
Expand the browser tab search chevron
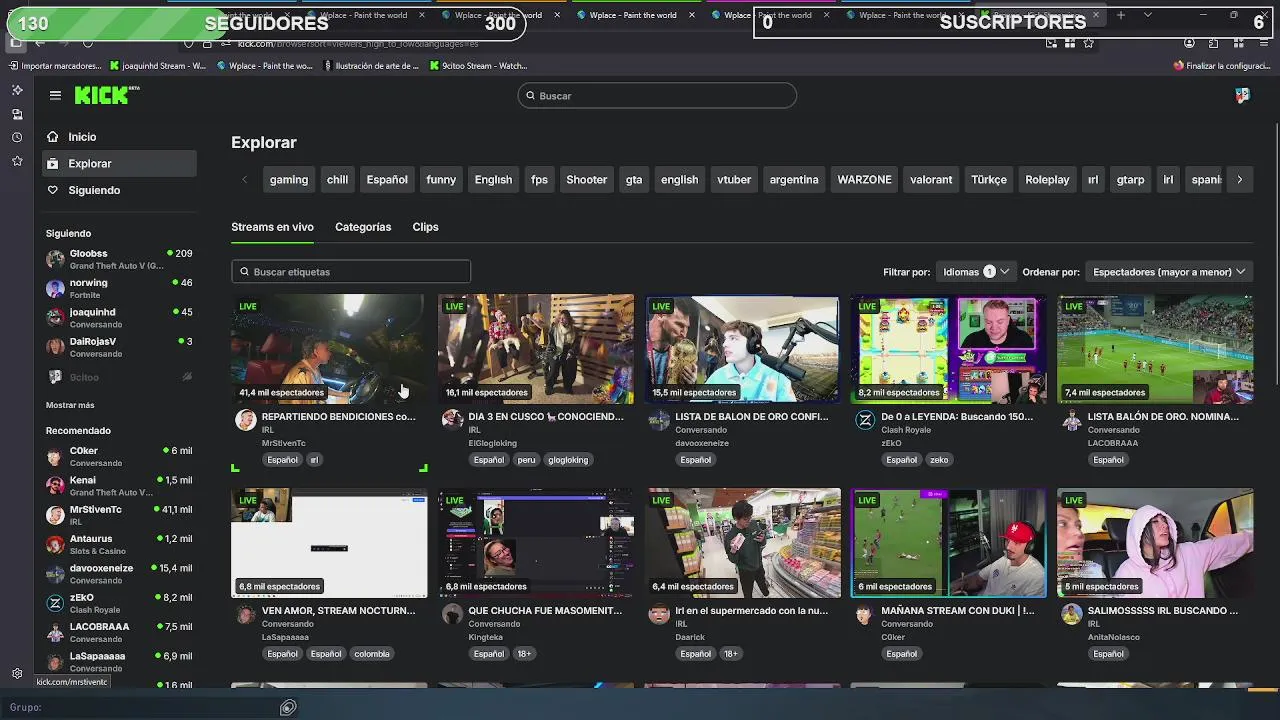tap(1147, 15)
